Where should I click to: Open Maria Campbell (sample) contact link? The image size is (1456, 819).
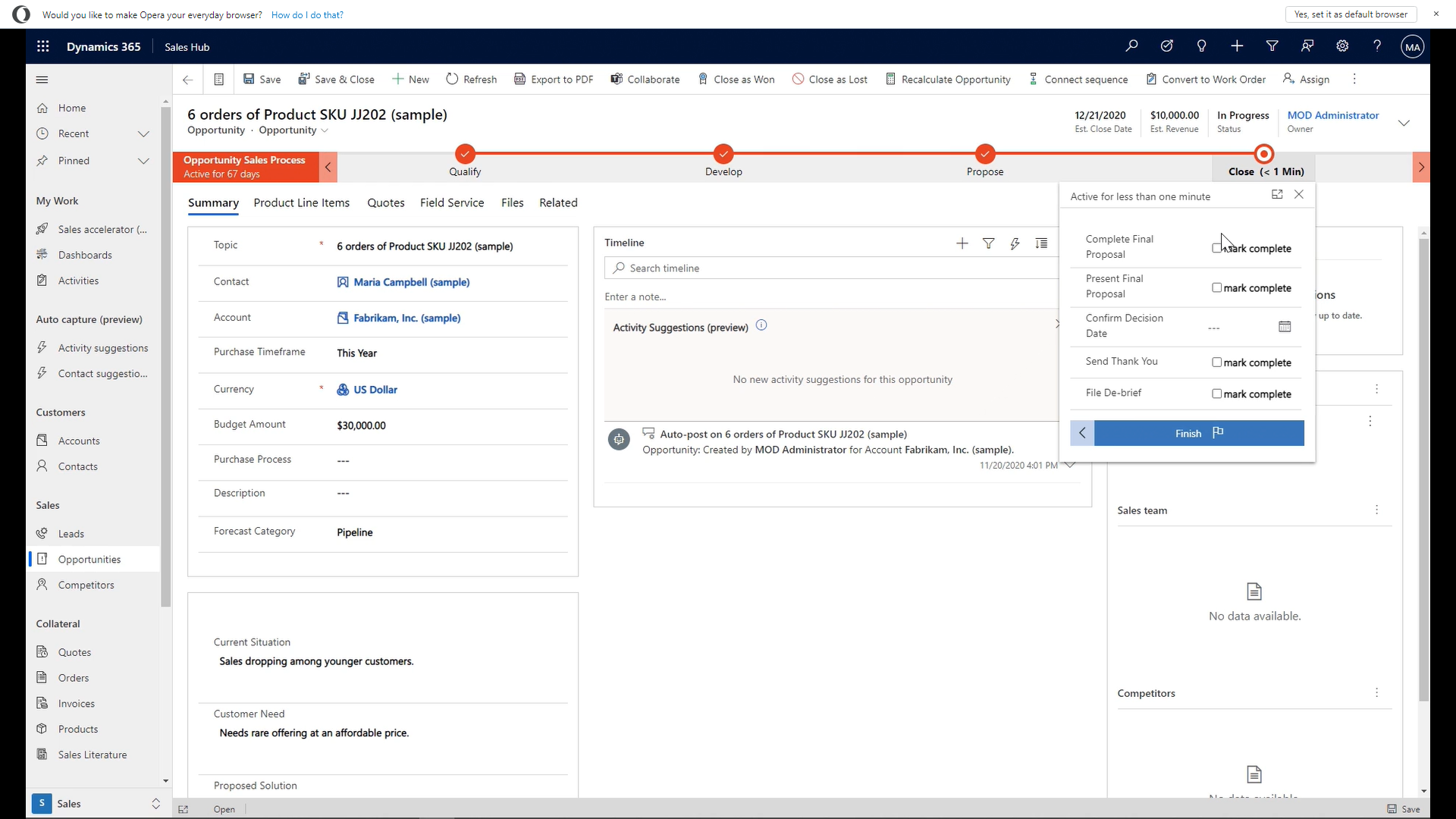(411, 282)
